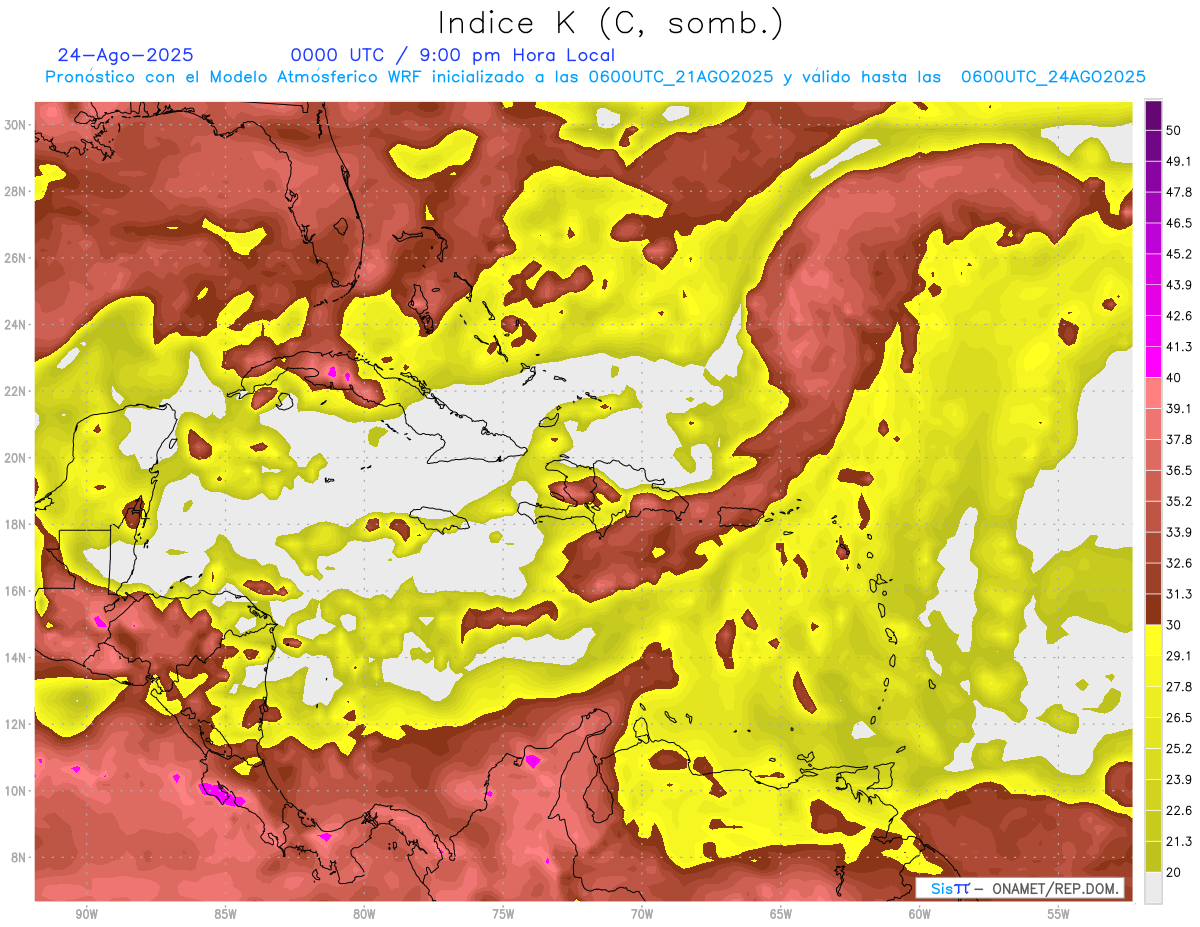This screenshot has width=1200, height=927.
Task: Click the color scale value "42.6"
Action: [1179, 316]
